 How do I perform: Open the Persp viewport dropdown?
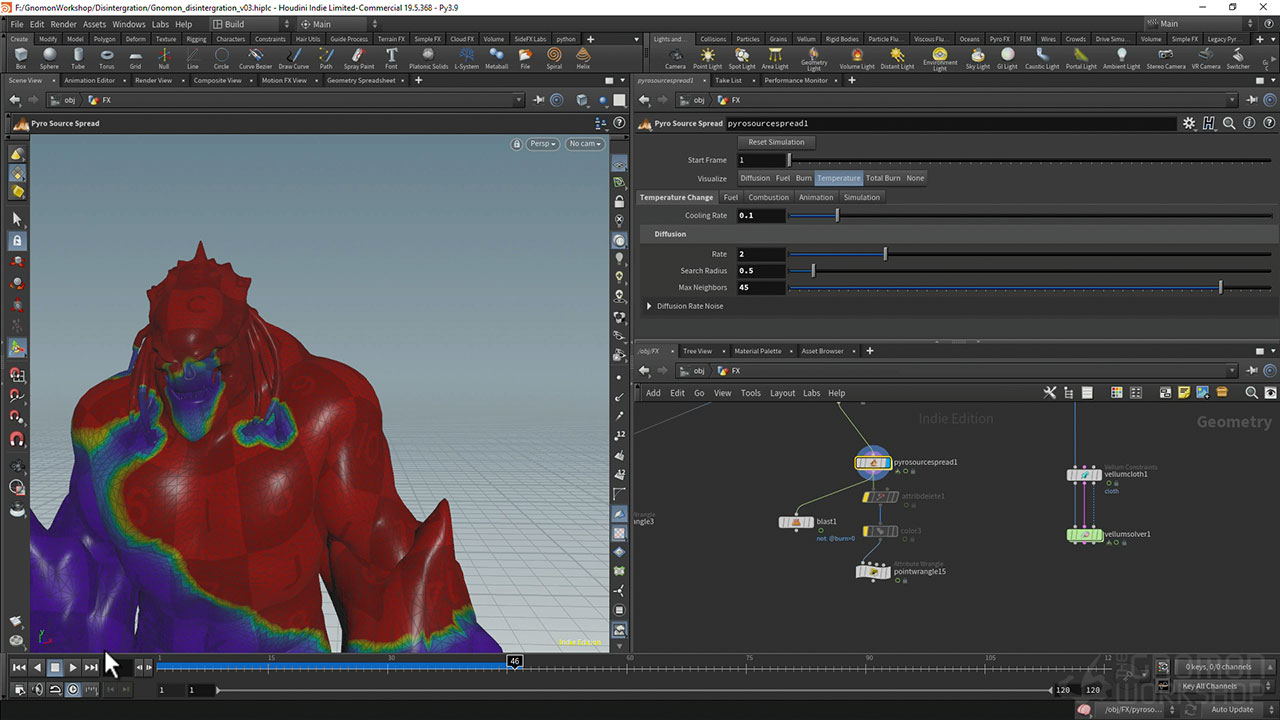click(542, 144)
